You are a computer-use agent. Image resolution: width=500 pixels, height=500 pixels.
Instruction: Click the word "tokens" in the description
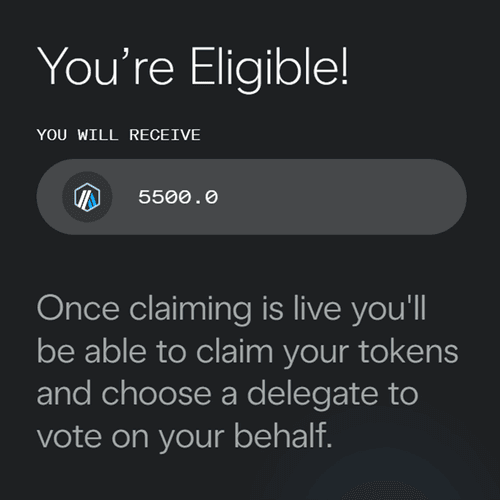pos(409,352)
